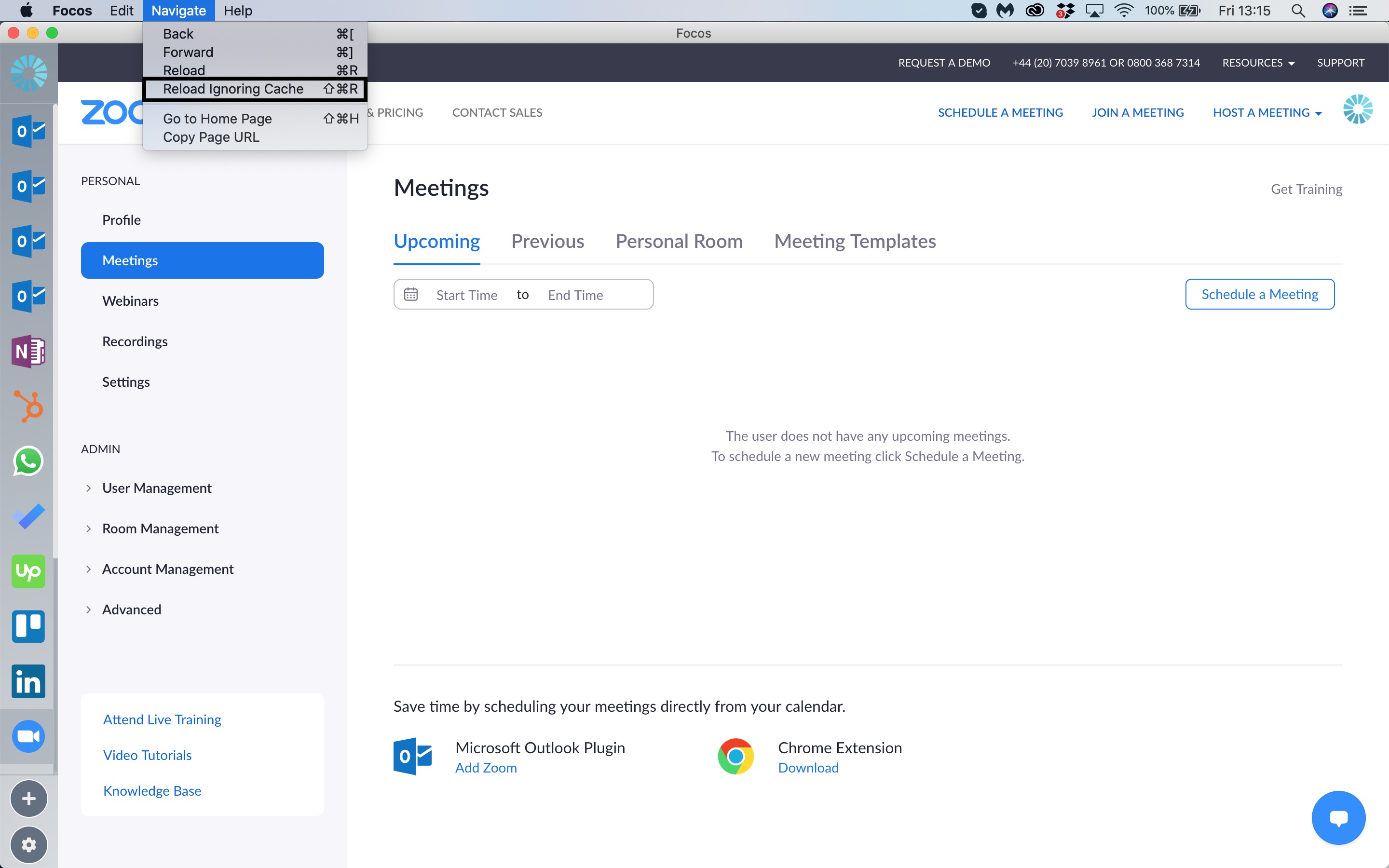The height and width of the screenshot is (868, 1389).
Task: Switch to the Previous meetings tab
Action: tap(547, 241)
